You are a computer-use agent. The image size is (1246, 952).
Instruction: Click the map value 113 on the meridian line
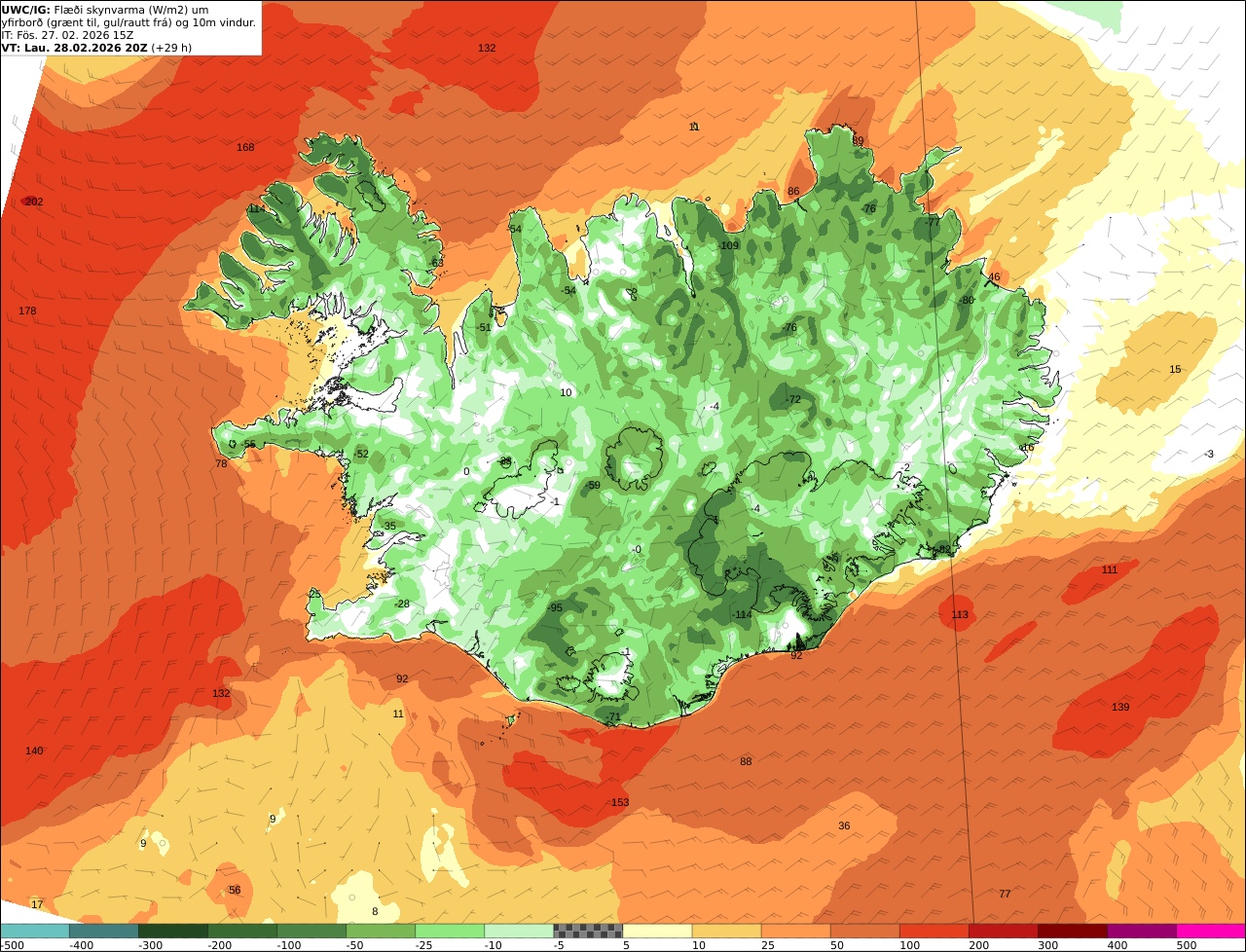(x=960, y=614)
